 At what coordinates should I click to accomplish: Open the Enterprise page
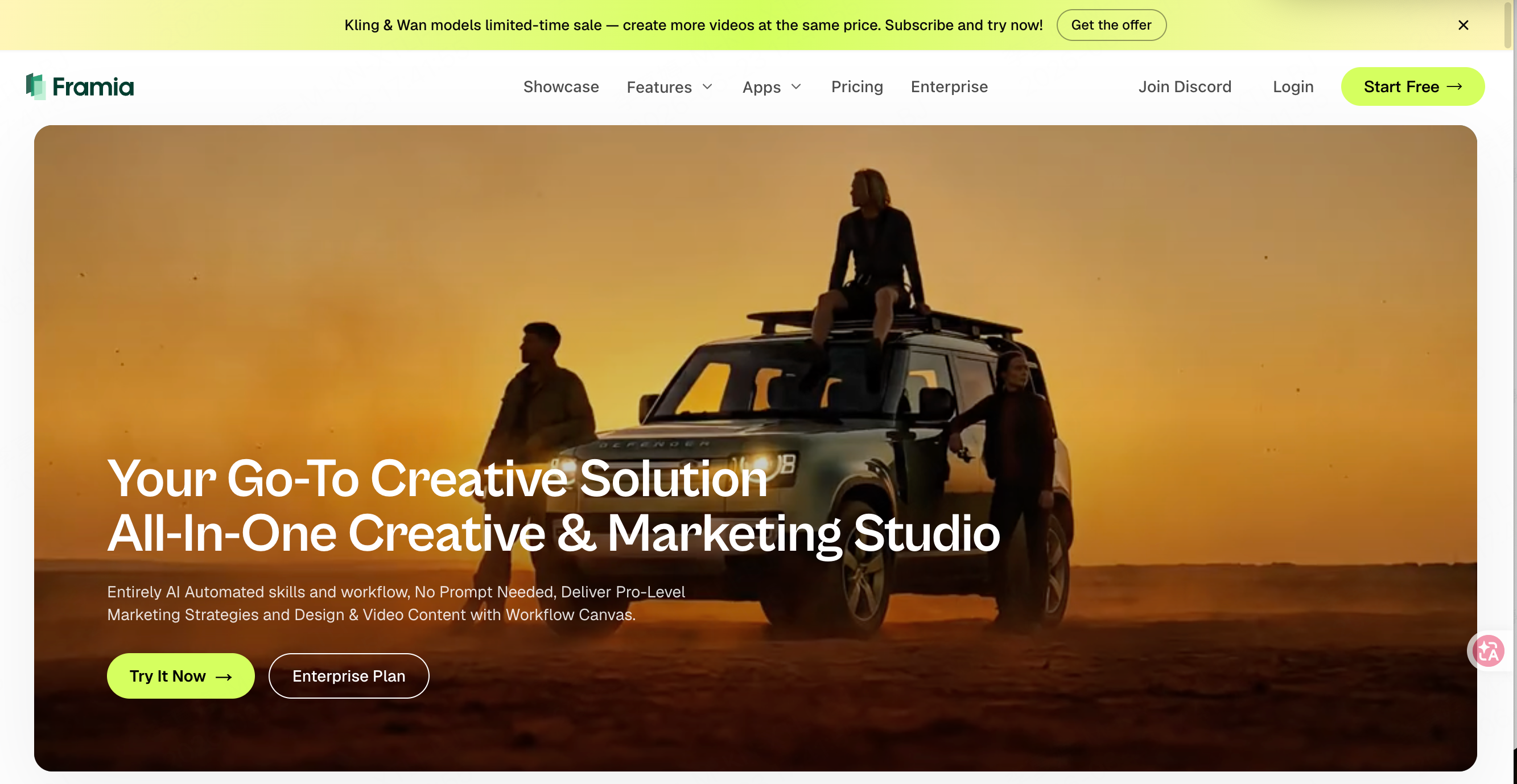pos(949,86)
